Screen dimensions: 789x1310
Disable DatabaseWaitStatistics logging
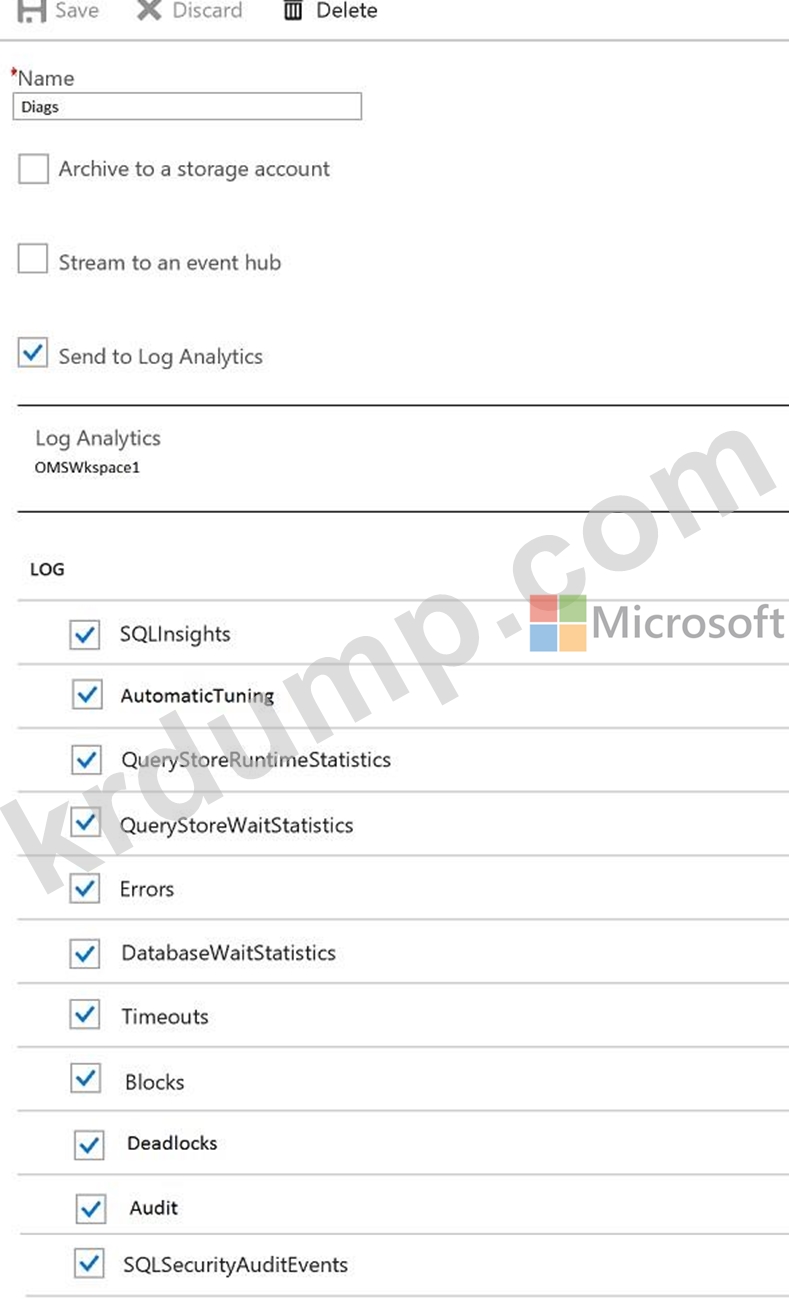click(x=85, y=953)
